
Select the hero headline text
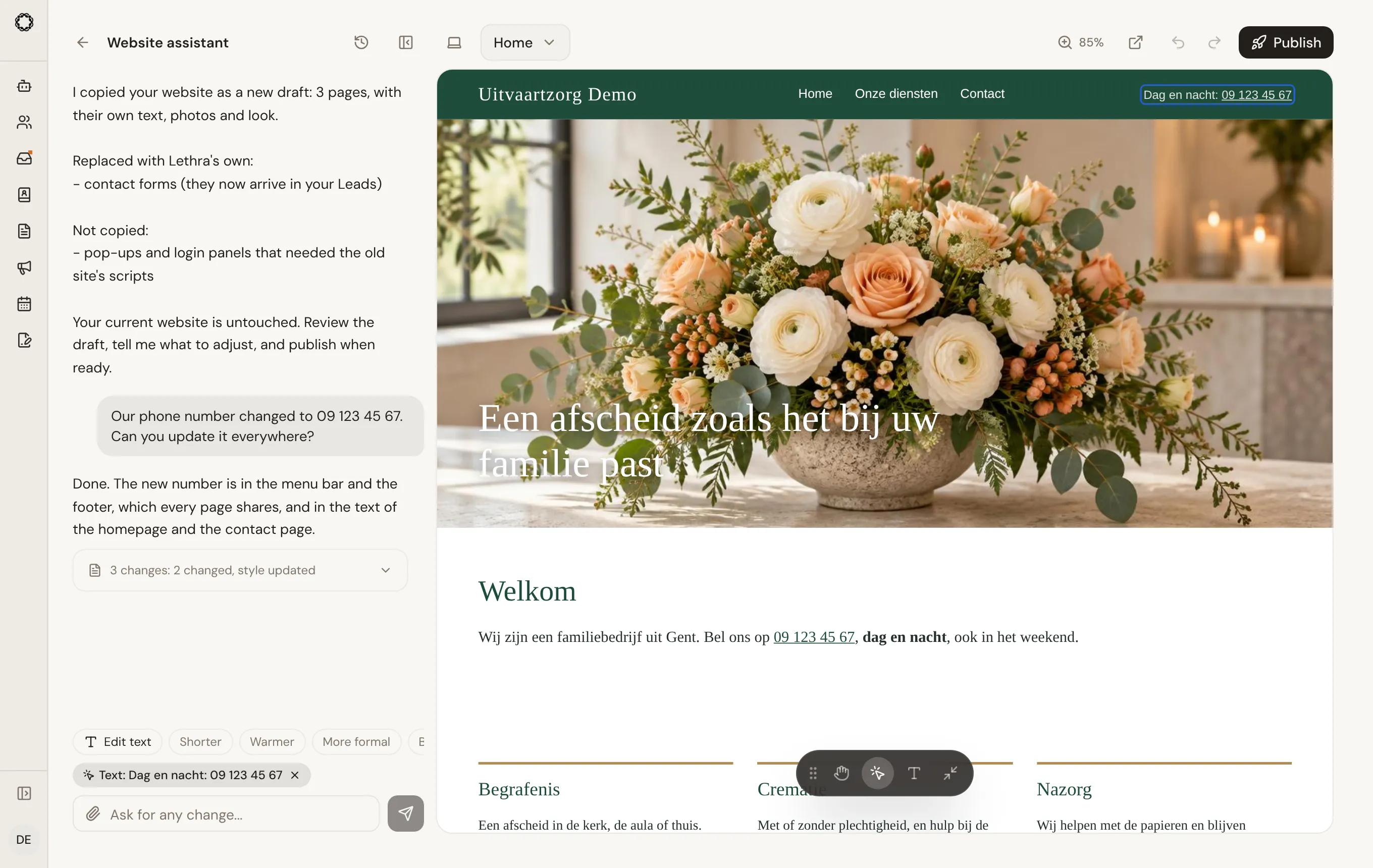(x=708, y=441)
